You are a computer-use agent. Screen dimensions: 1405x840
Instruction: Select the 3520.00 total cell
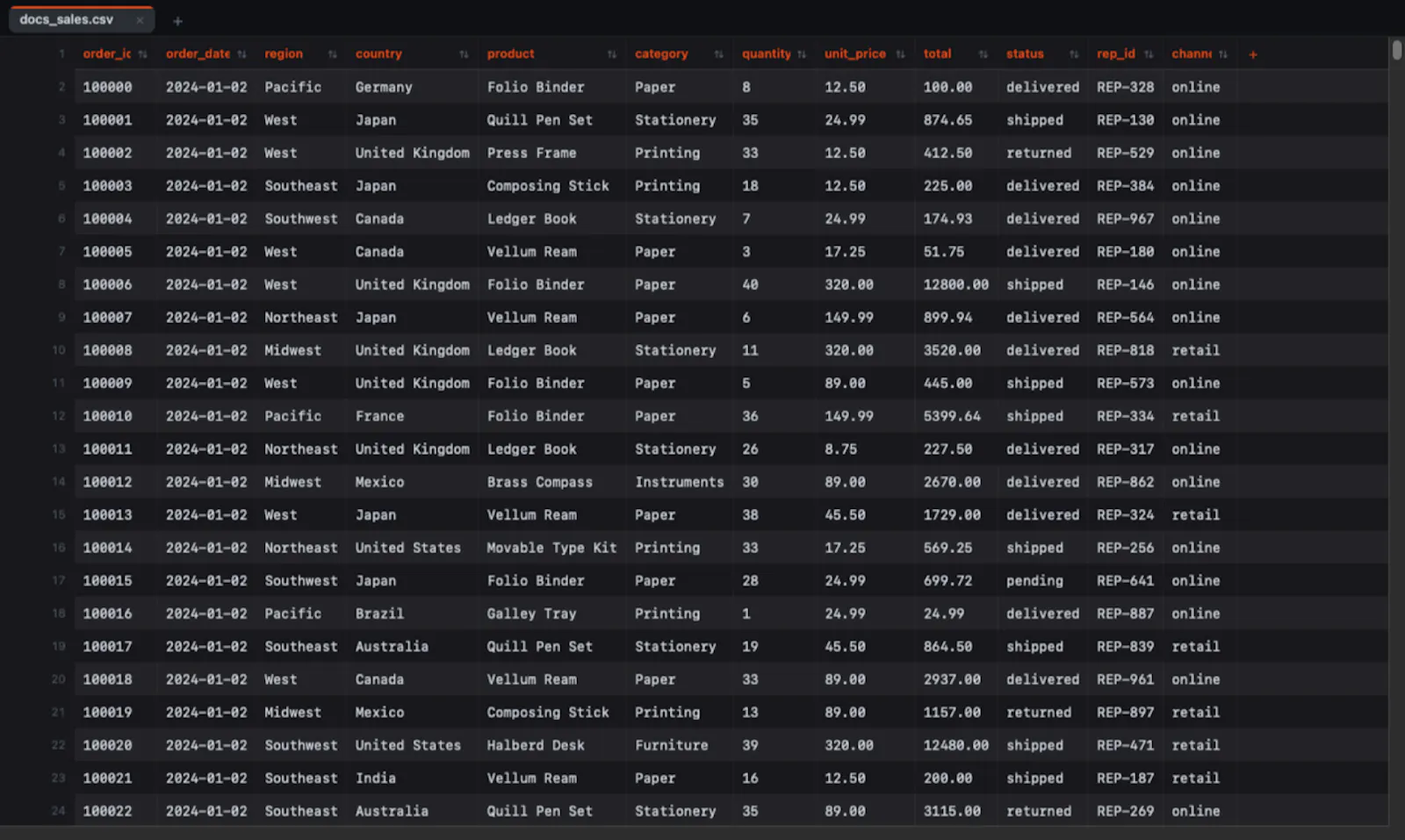coord(957,350)
